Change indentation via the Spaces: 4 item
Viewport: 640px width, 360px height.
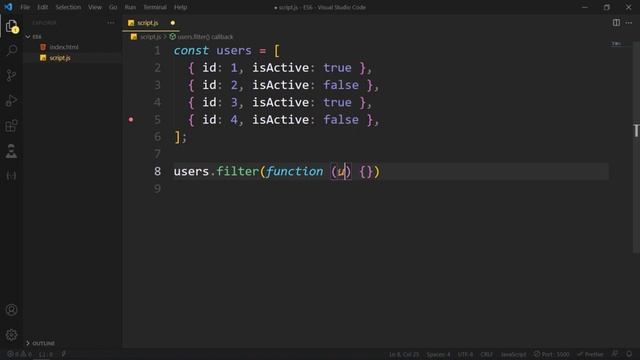438,354
